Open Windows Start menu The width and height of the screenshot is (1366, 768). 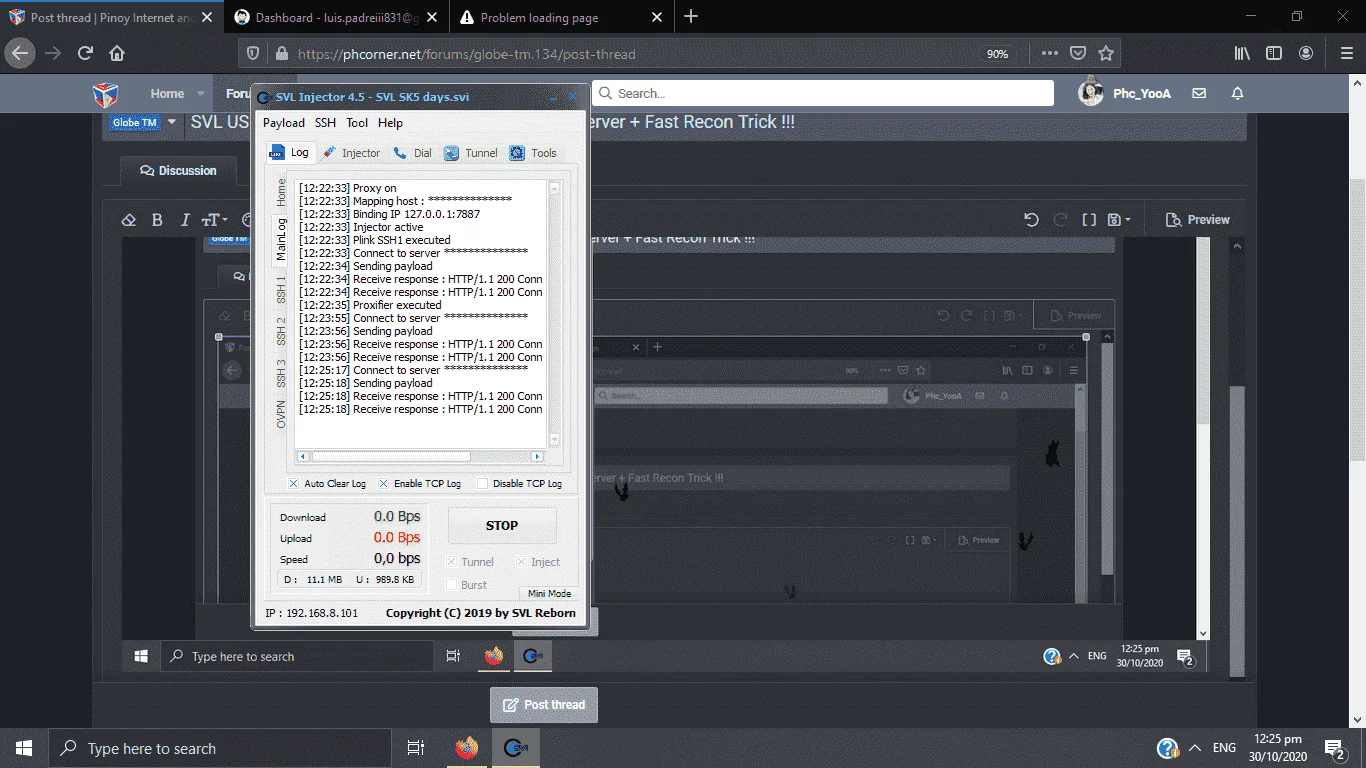24,748
